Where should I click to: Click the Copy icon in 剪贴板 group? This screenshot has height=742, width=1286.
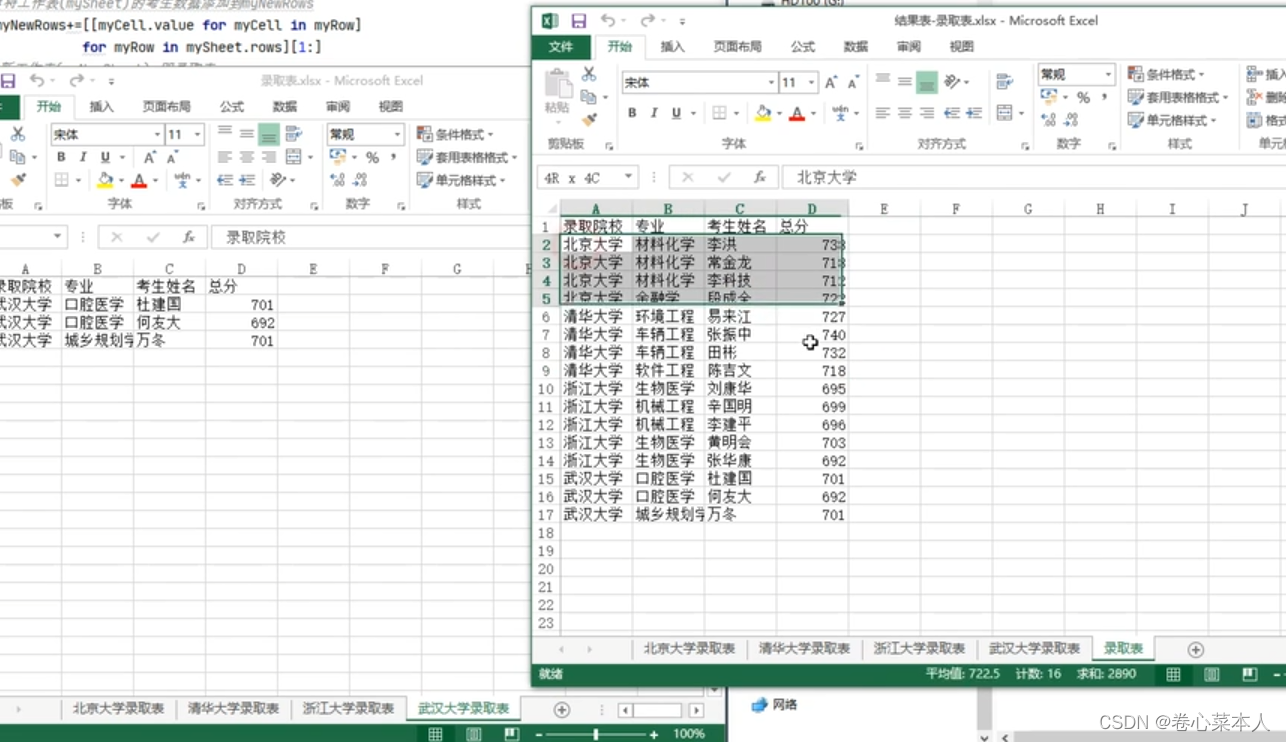pyautogui.click(x=588, y=96)
